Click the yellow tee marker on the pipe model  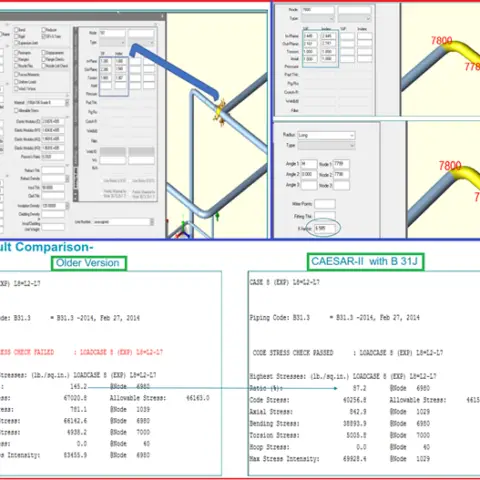(x=220, y=112)
